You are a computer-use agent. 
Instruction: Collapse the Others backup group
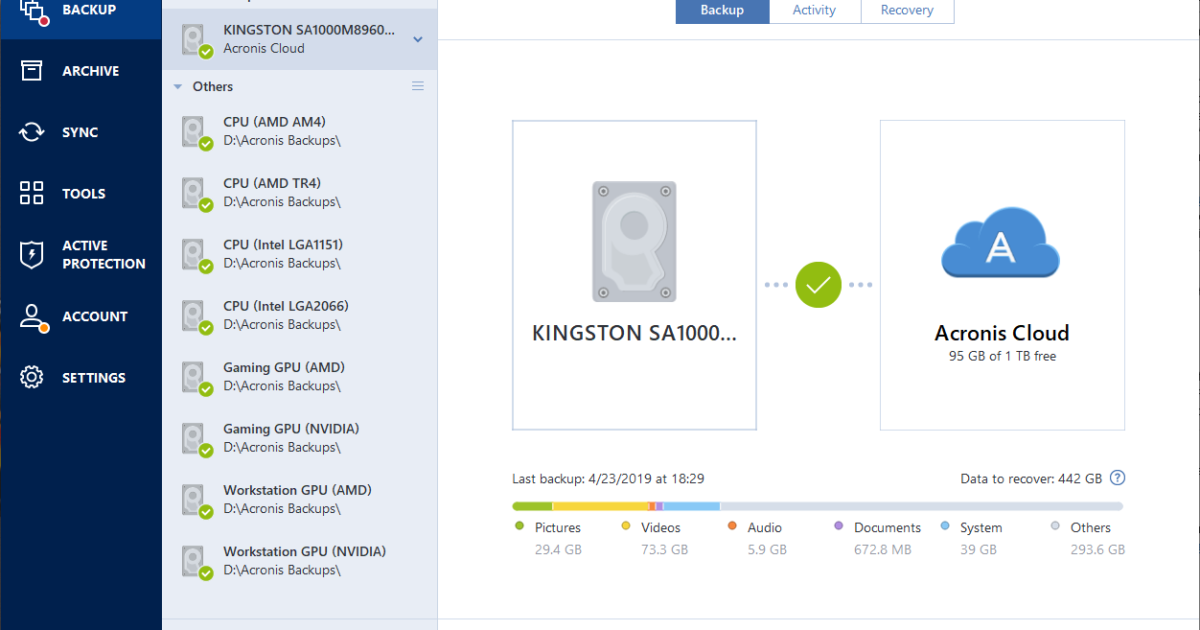176,86
